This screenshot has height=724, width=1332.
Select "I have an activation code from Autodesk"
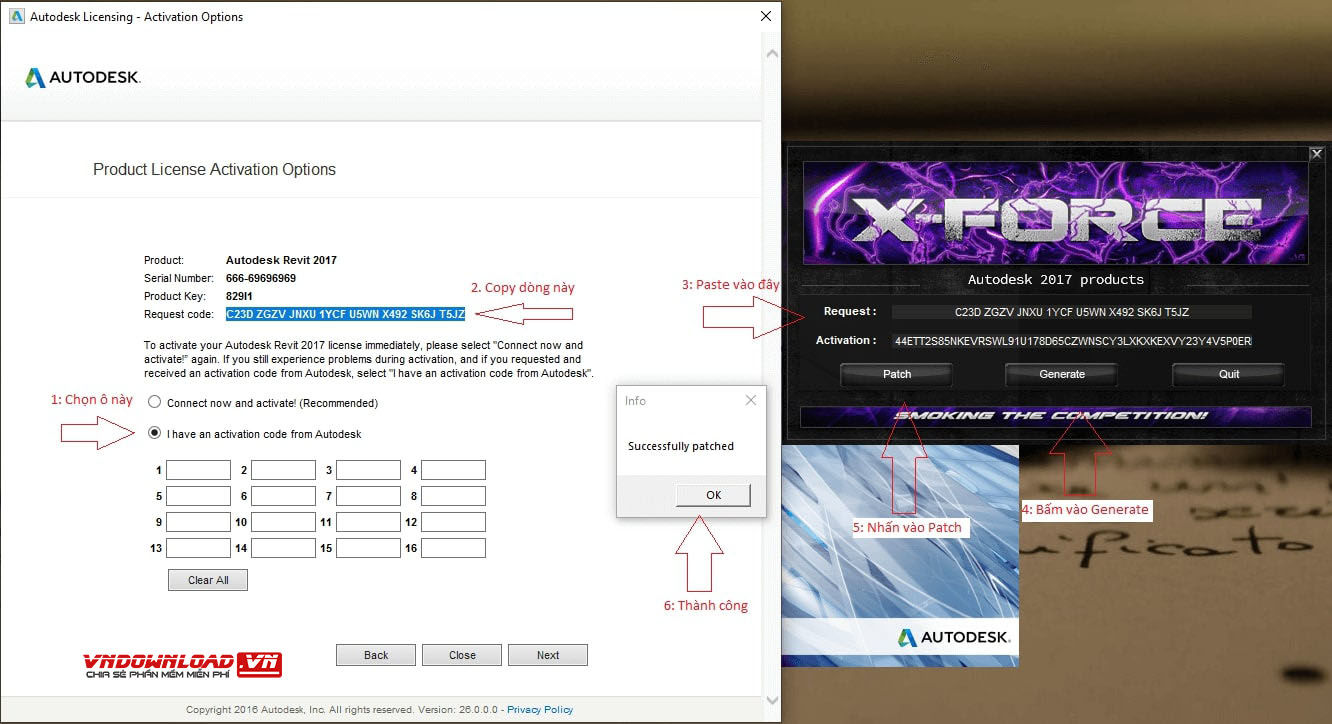(154, 434)
